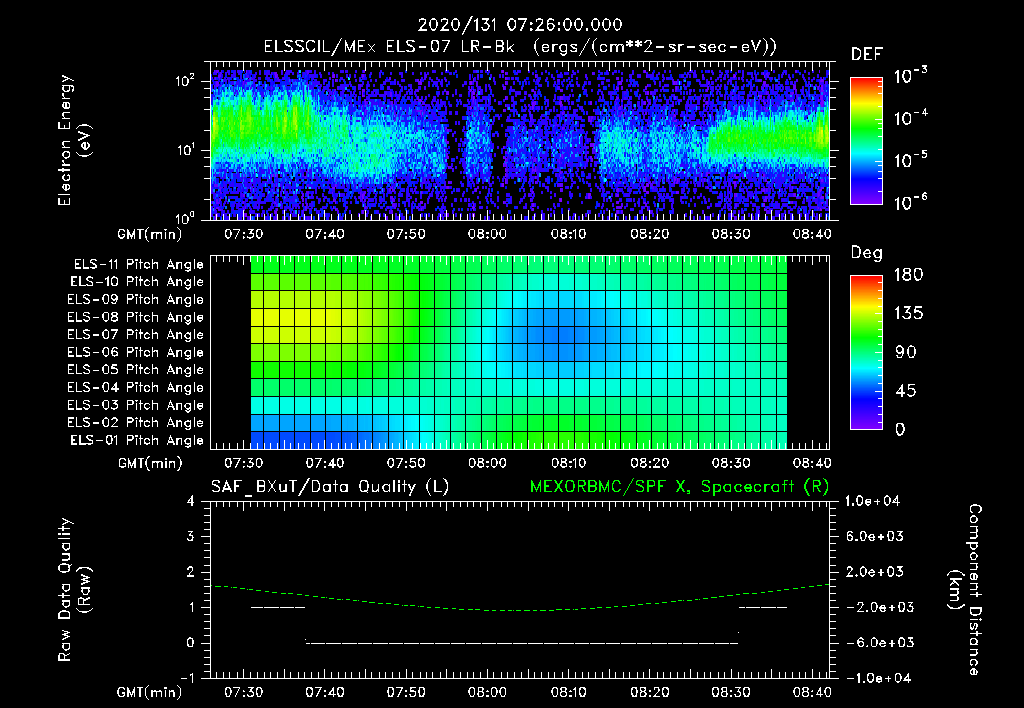The image size is (1024, 708).
Task: Select the ELS-08 Pitch Angle row label
Action: [x=136, y=317]
